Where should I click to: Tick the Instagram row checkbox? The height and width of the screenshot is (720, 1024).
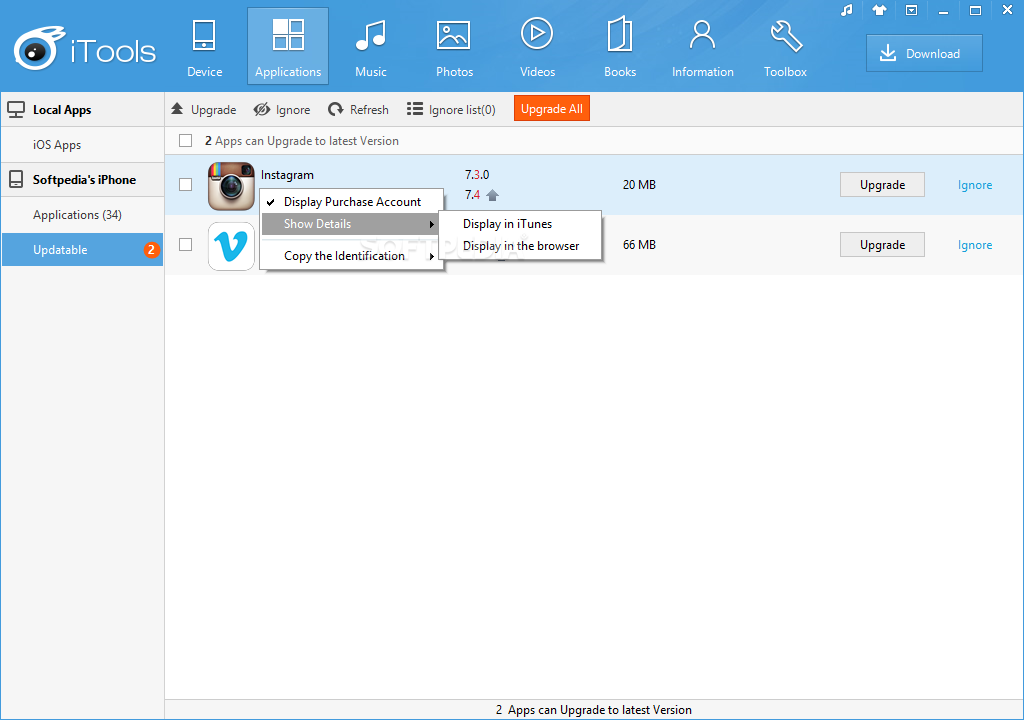(x=185, y=185)
